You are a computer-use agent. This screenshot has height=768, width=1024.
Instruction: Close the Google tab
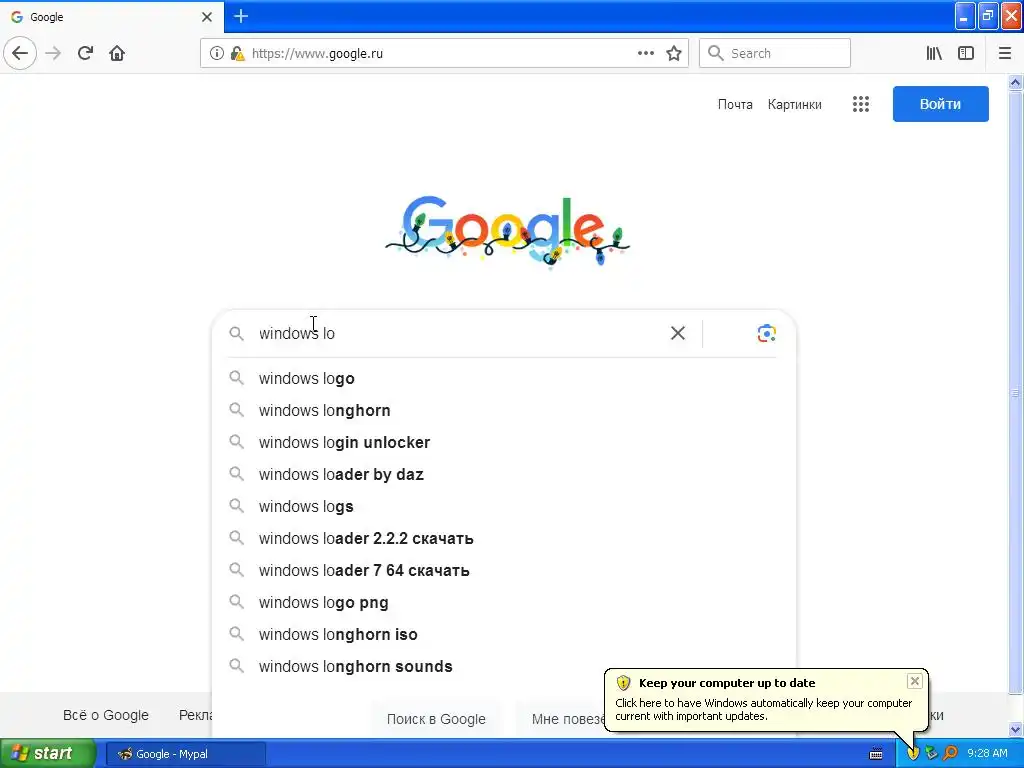click(207, 17)
